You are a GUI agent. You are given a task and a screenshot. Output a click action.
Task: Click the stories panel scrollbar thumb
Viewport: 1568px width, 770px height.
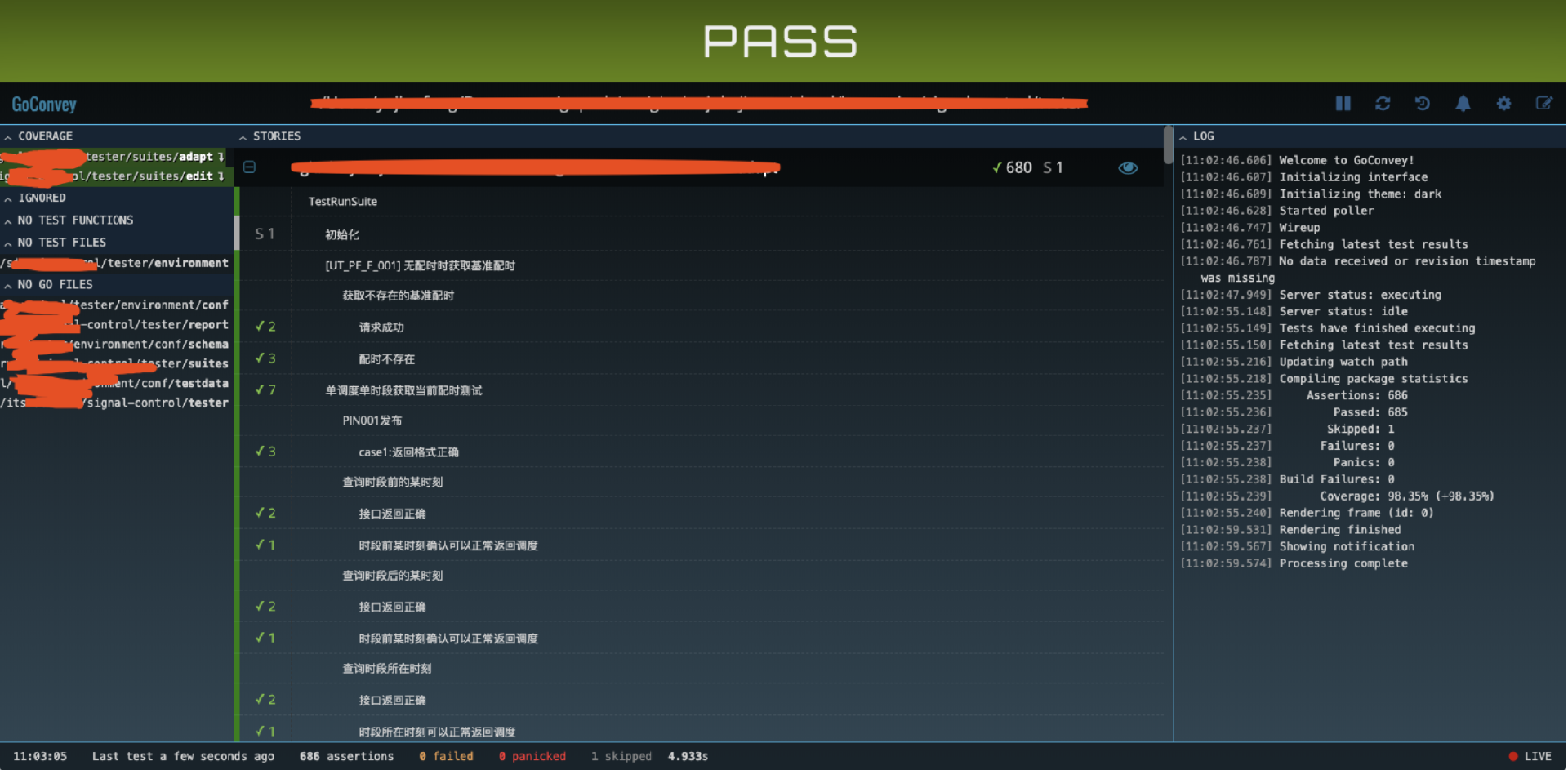tap(1168, 145)
